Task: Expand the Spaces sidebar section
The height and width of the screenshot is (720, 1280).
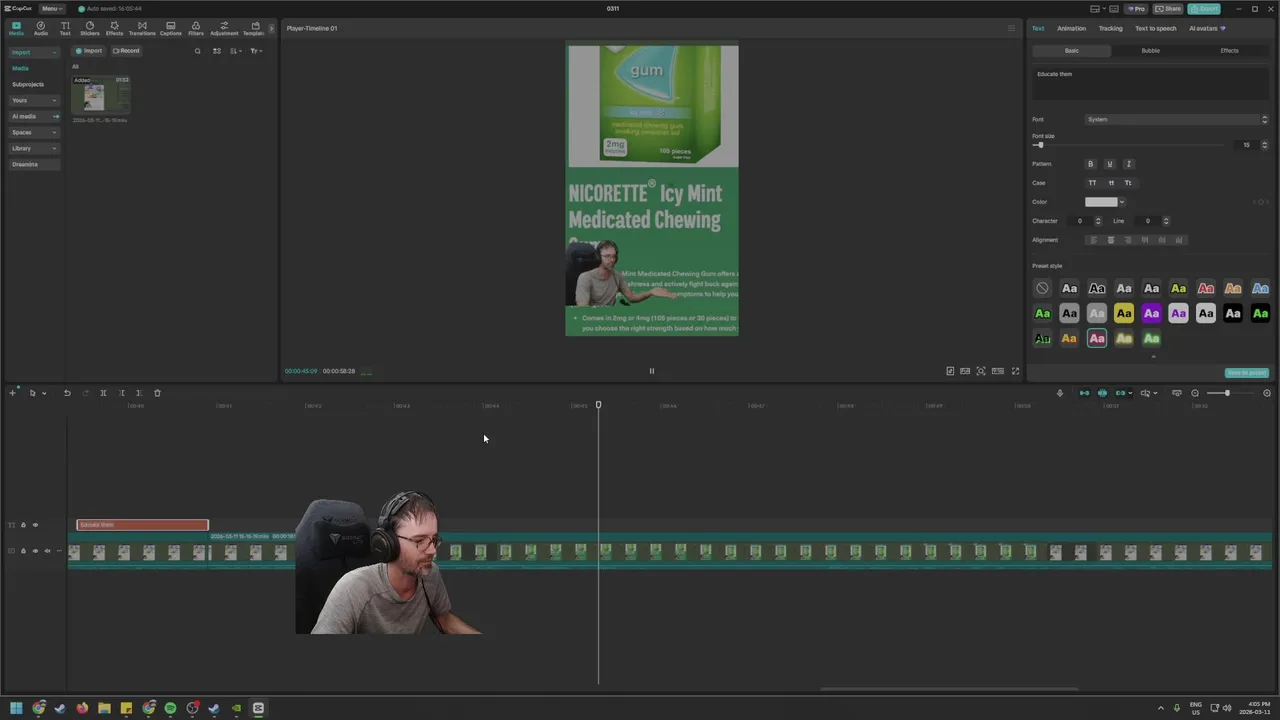Action: [34, 132]
